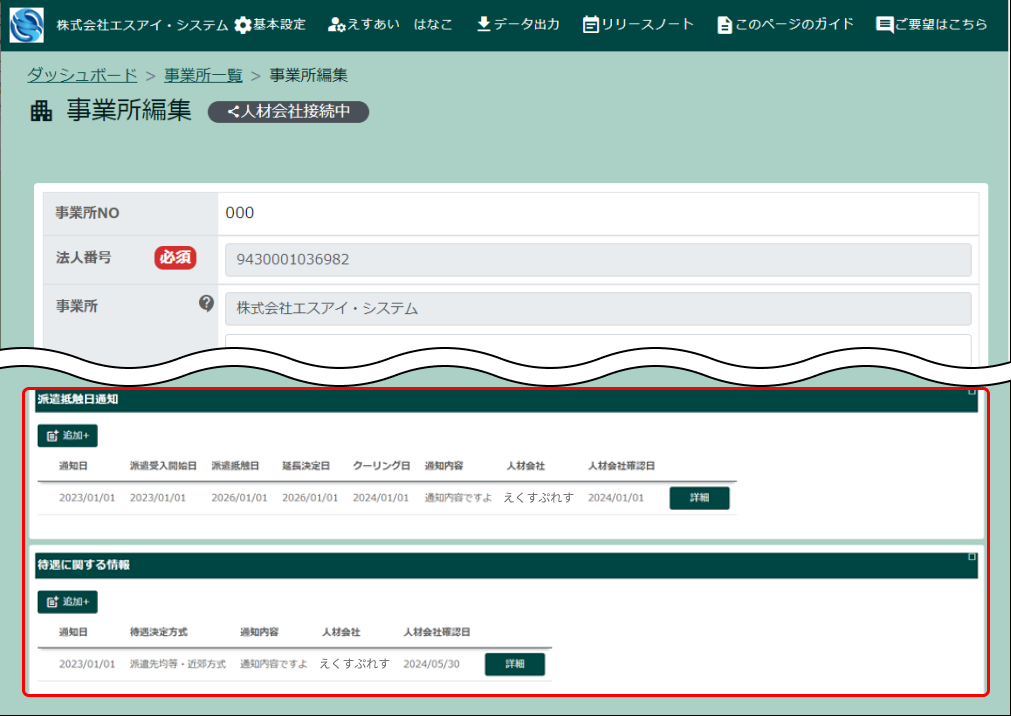
Task: Click the 法人番号 input field
Action: [598, 259]
